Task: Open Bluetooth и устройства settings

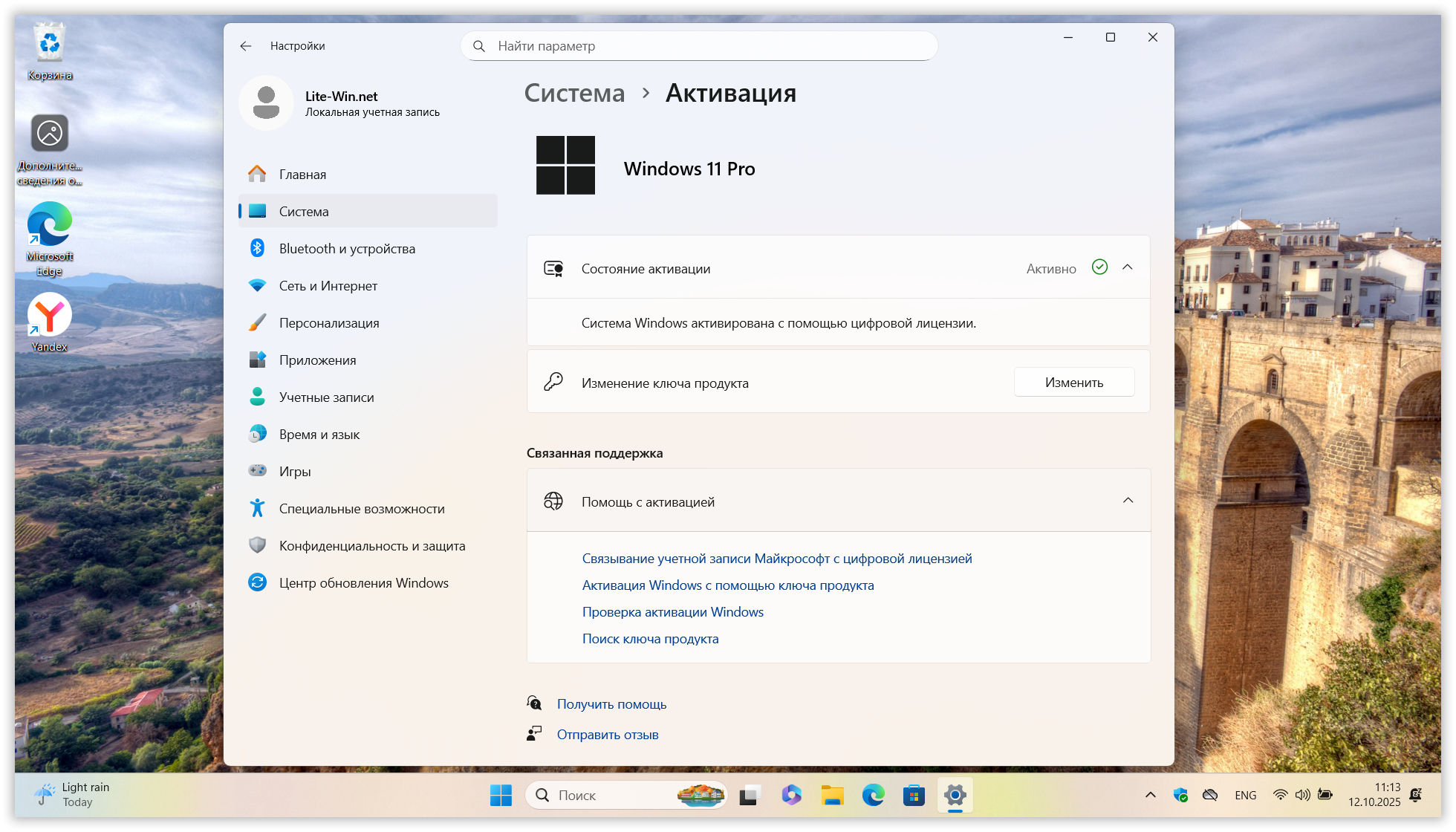Action: pos(347,249)
